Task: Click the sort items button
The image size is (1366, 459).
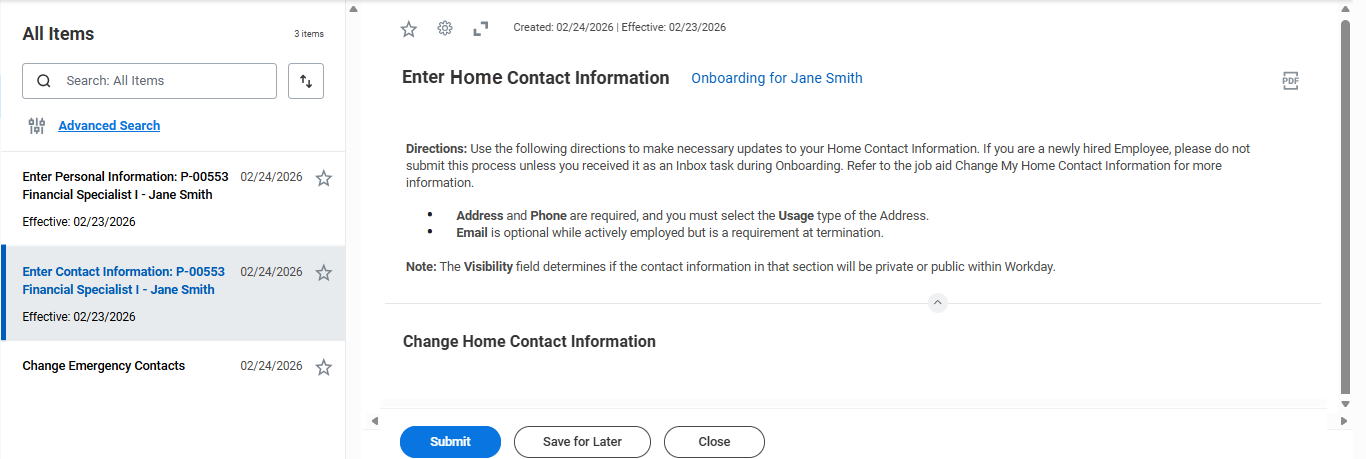Action: tap(306, 81)
